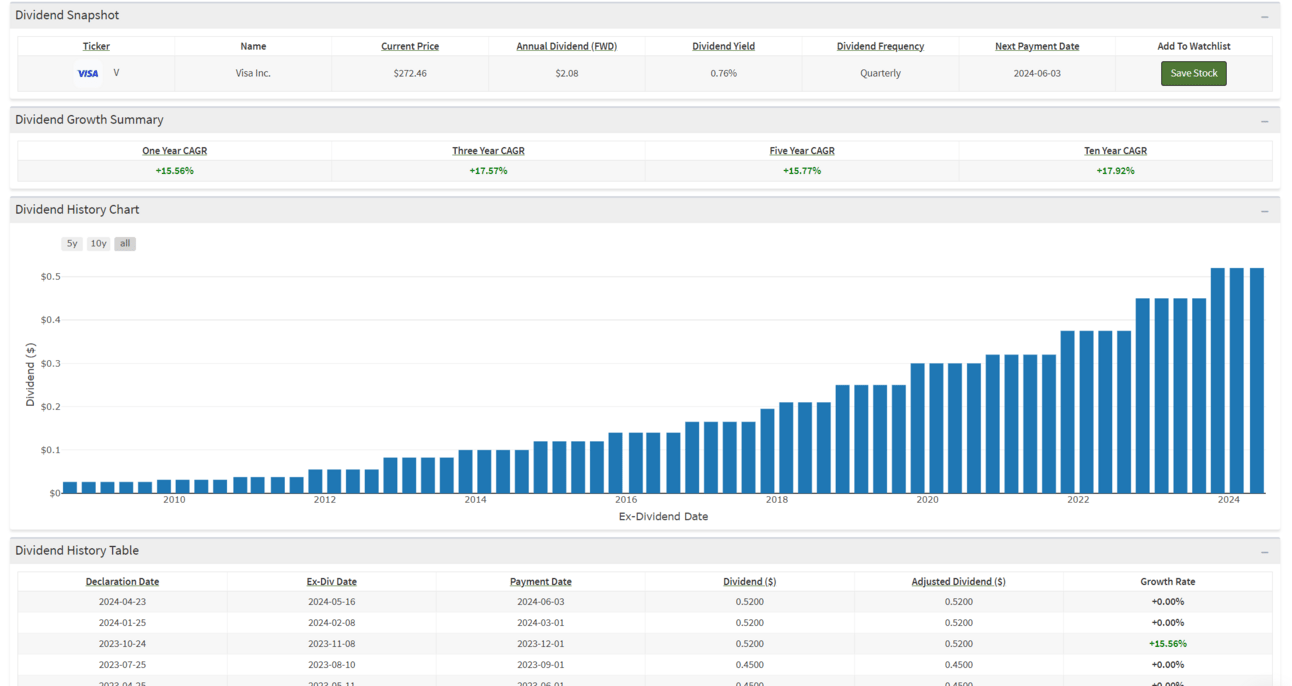Collapse the Dividend Snapshot panel
This screenshot has height=686, width=1292.
(x=1264, y=17)
